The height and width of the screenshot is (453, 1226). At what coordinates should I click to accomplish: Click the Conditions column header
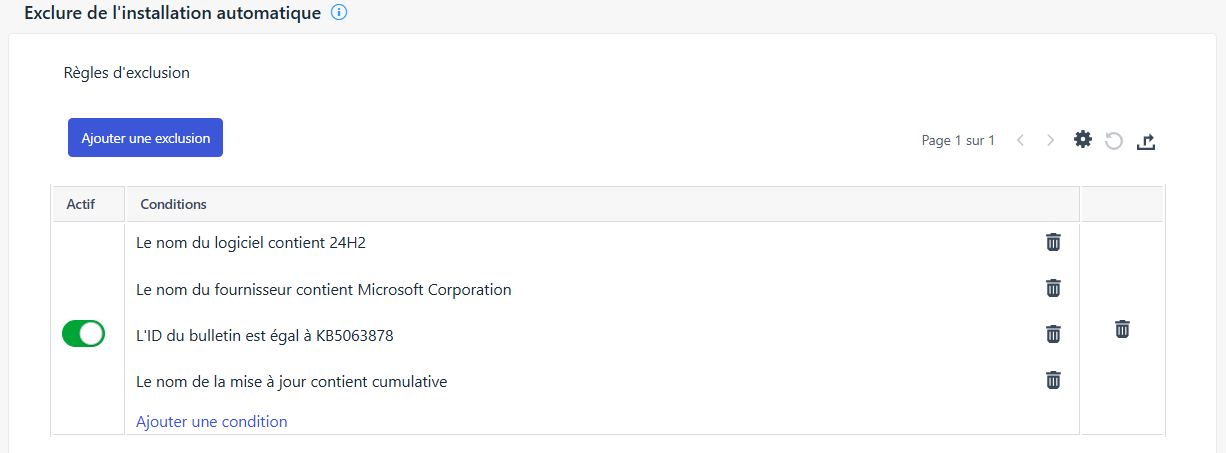click(x=173, y=204)
